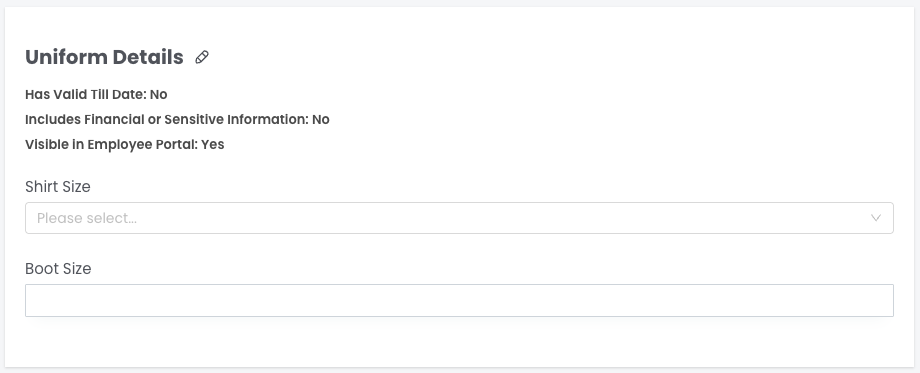Click the Shirt Size field label
Screen dimensions: 920x373
(58, 186)
